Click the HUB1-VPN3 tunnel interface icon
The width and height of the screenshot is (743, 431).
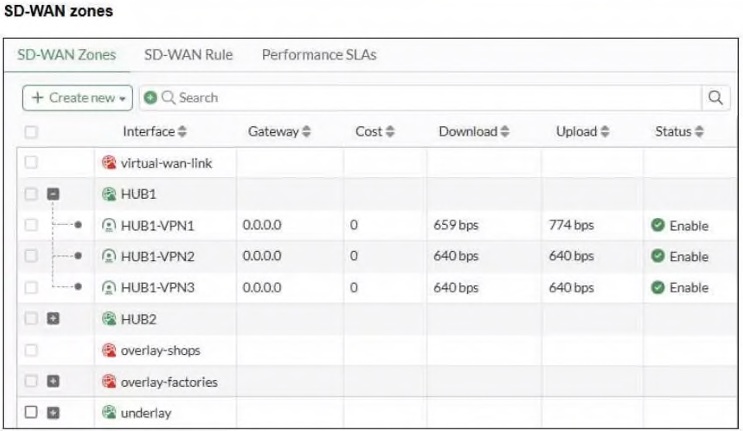click(x=110, y=288)
